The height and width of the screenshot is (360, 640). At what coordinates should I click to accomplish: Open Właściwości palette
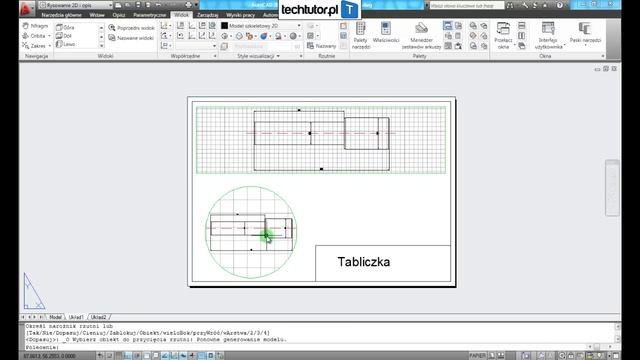click(x=386, y=33)
